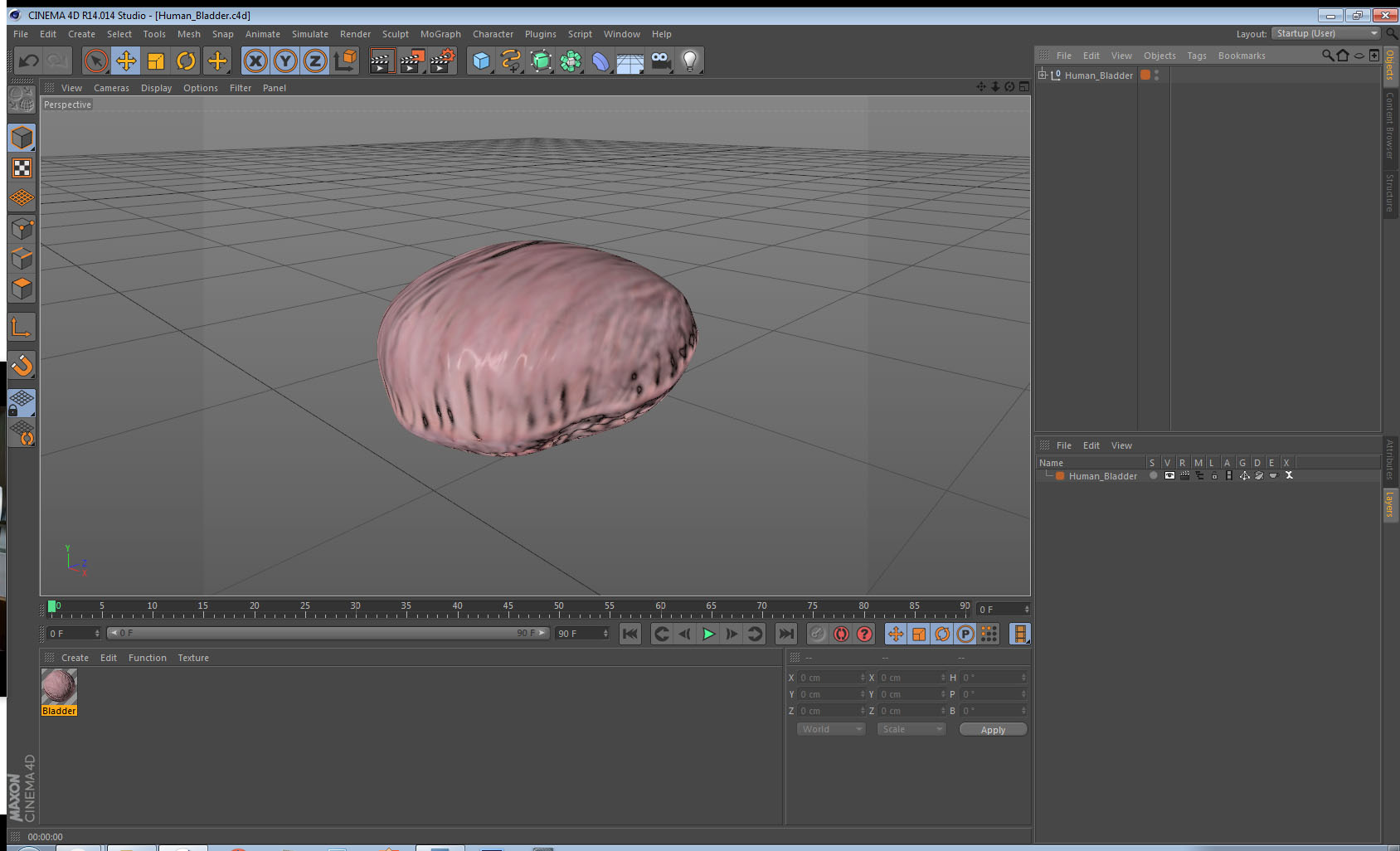Open the Object Manager Tags menu
Viewport: 1400px width, 851px height.
(1197, 56)
